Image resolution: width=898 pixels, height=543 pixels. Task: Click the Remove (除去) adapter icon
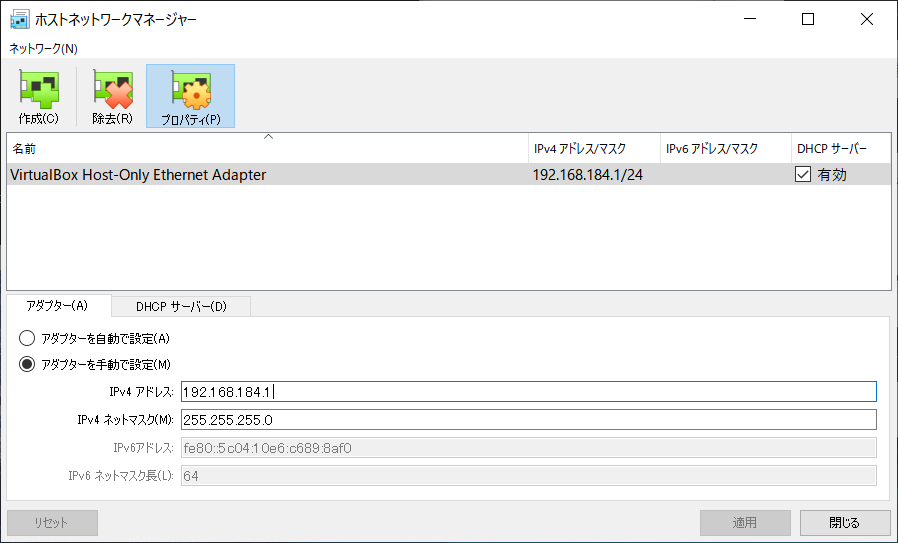(x=113, y=96)
